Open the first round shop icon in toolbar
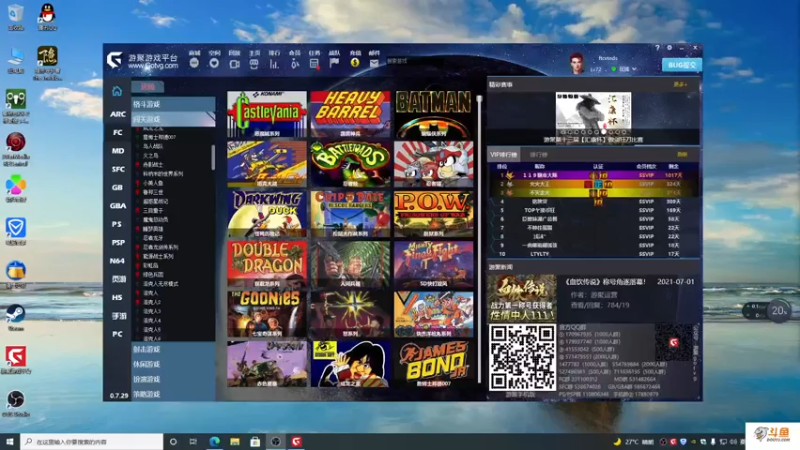 pyautogui.click(x=194, y=63)
